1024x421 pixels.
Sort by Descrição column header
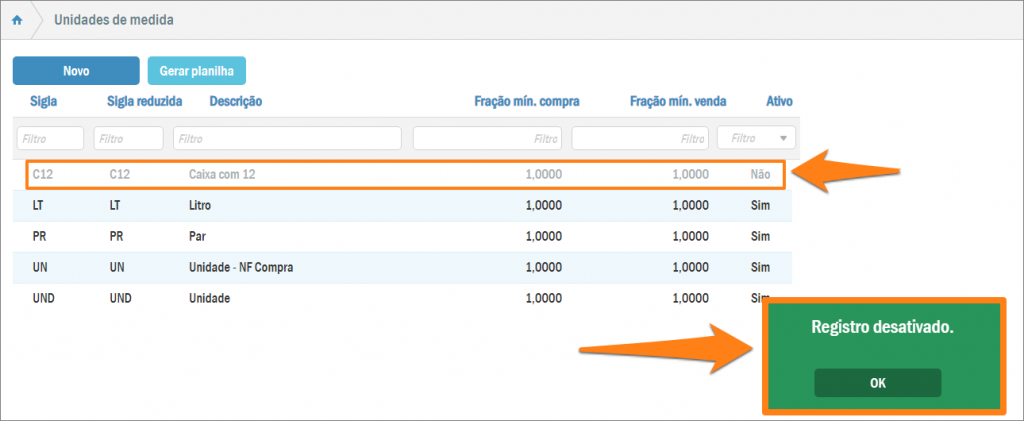pos(235,101)
